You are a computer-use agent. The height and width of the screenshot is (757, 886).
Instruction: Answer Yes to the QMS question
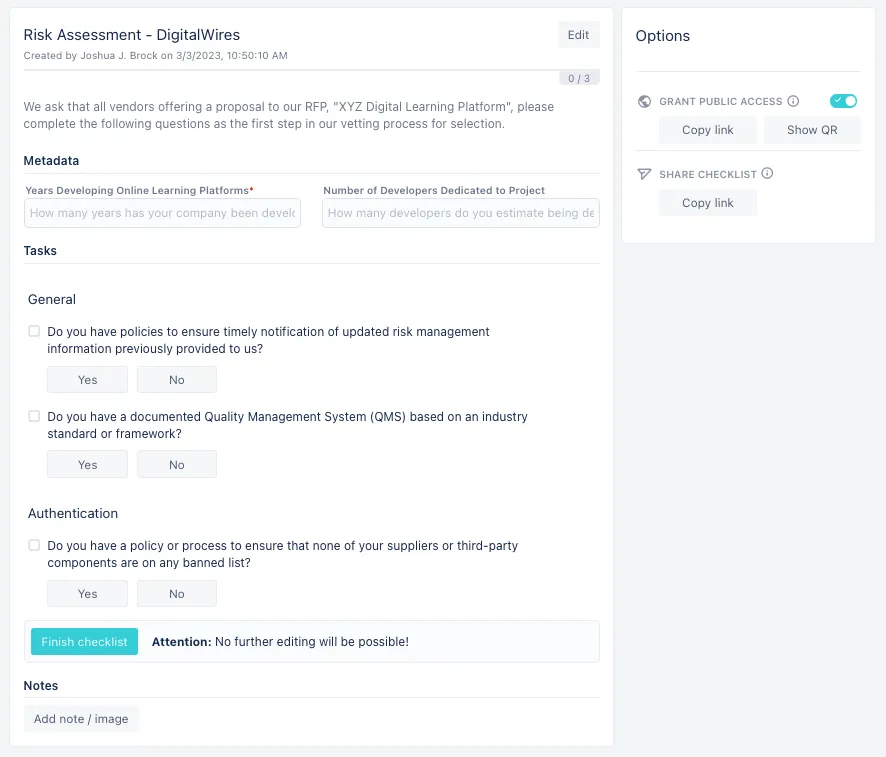[87, 464]
